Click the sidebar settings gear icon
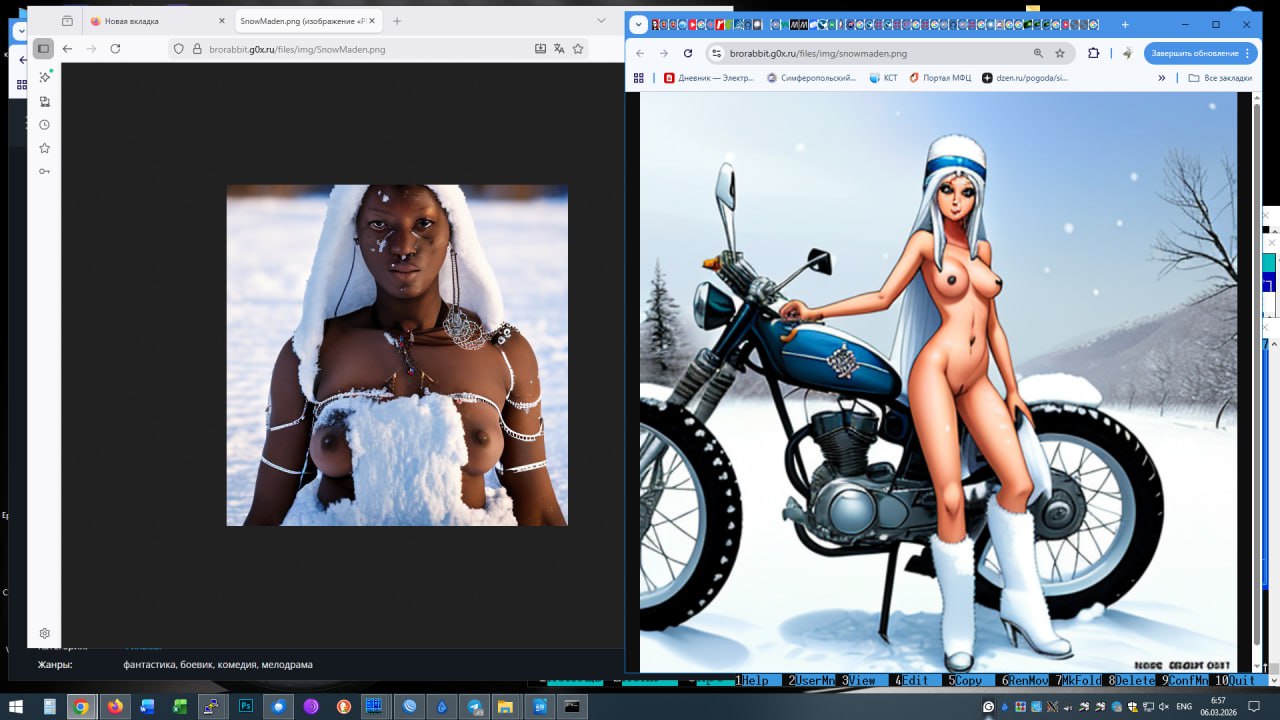This screenshot has width=1280, height=720. (44, 633)
